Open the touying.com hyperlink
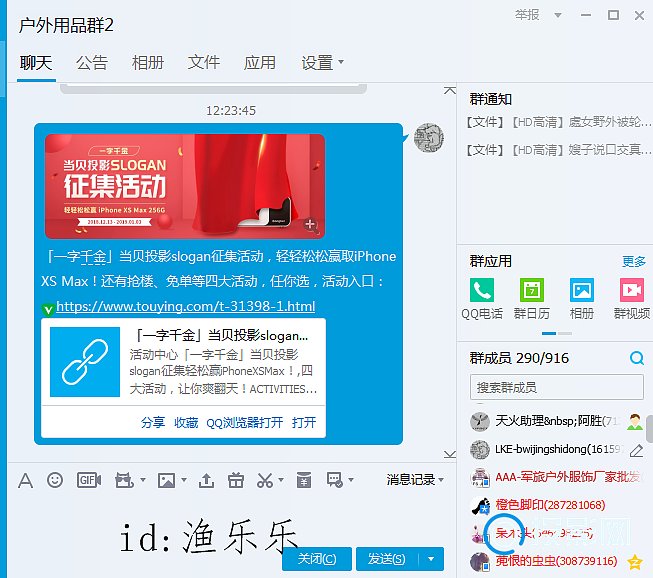This screenshot has width=653, height=578. pos(185,306)
